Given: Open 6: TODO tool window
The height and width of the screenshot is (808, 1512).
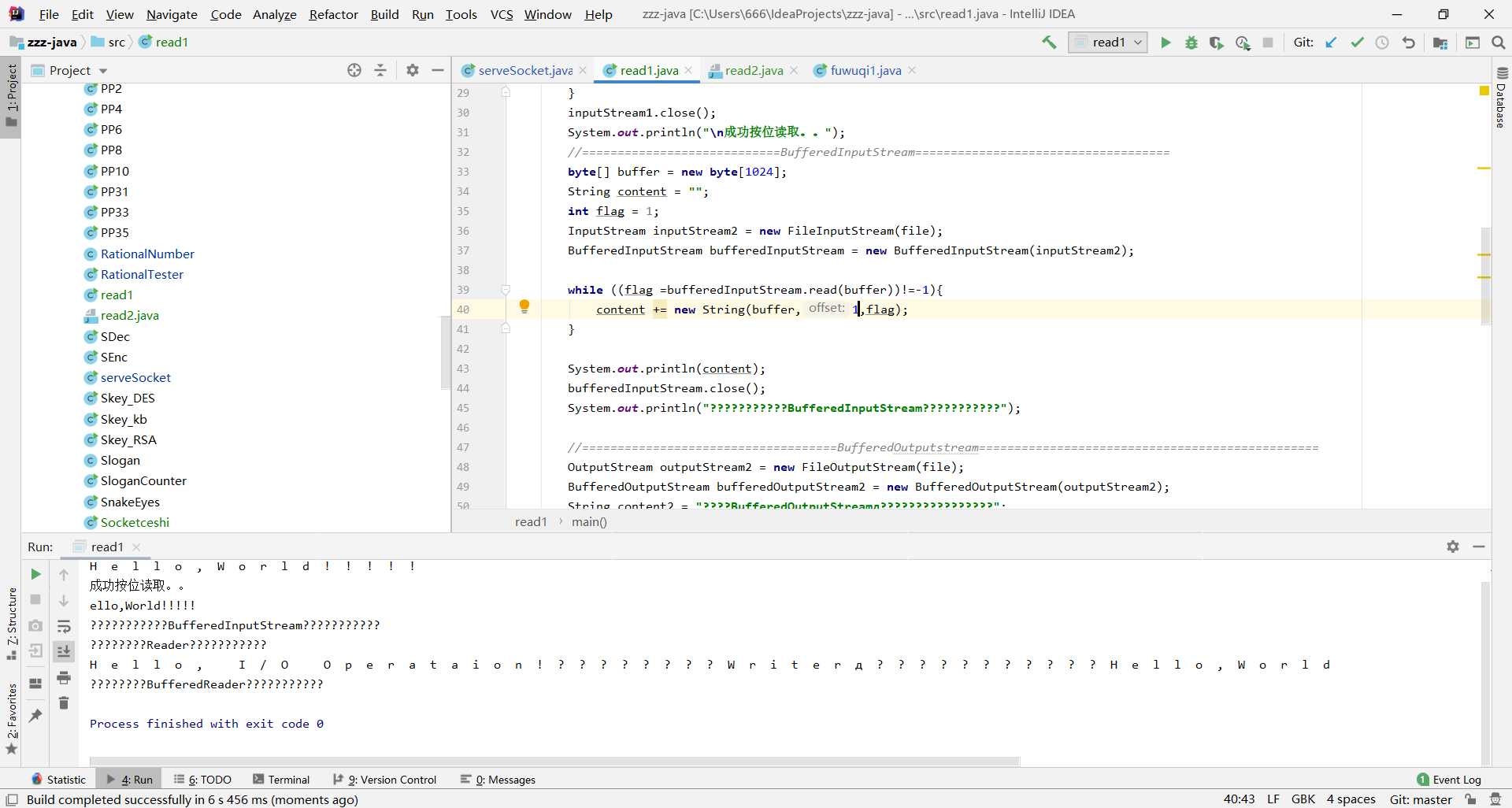Looking at the screenshot, I should (202, 780).
